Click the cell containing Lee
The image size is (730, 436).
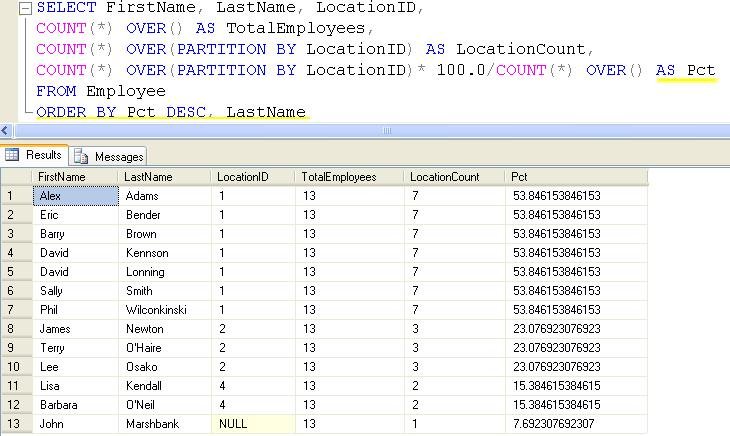[x=76, y=367]
